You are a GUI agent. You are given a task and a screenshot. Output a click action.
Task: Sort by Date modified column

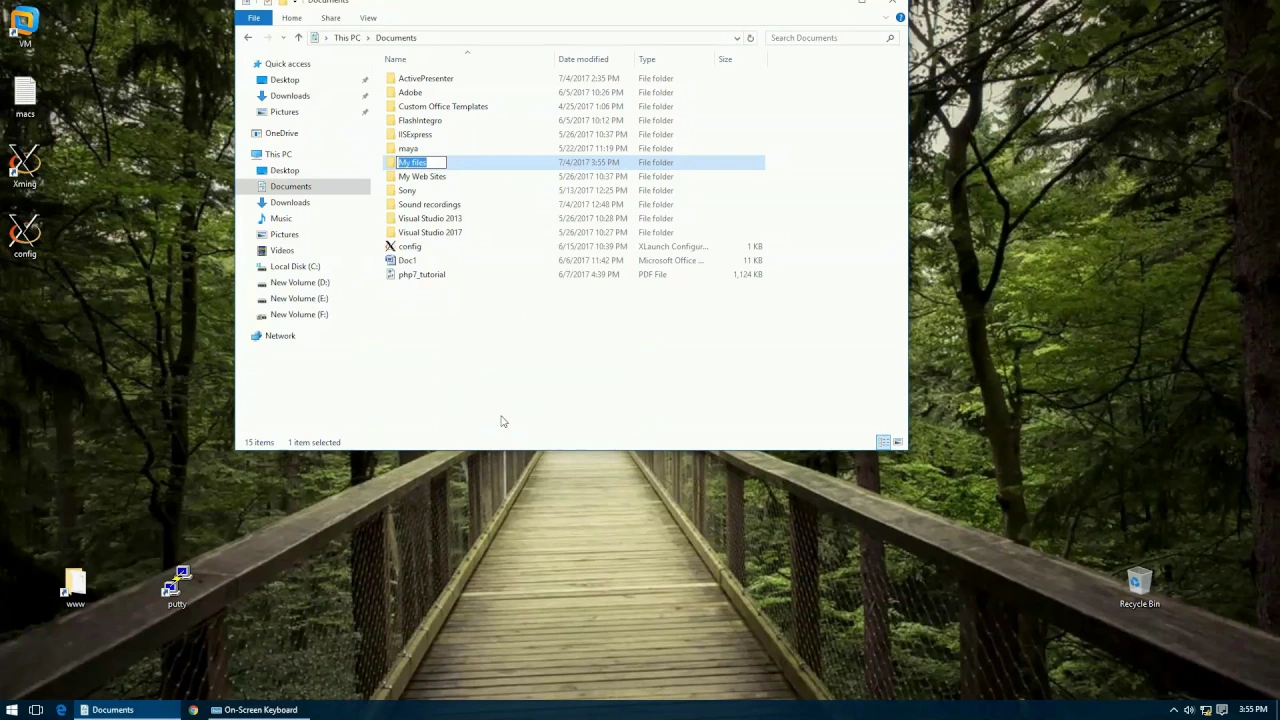pos(583,59)
